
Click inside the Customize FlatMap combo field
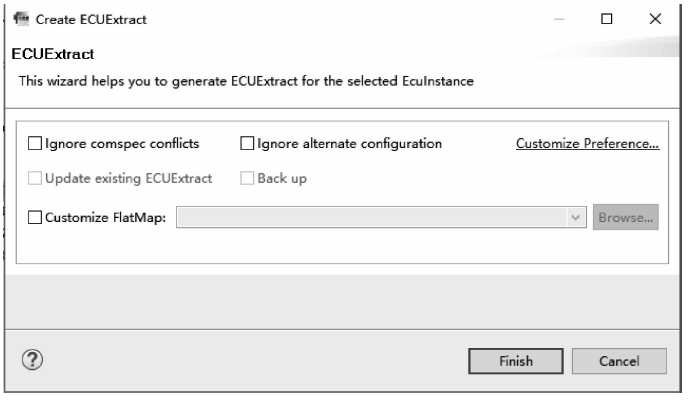370,218
